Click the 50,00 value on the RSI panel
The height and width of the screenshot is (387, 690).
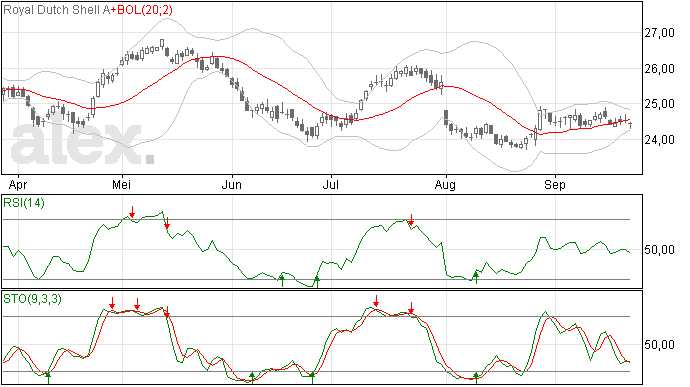coord(659,250)
